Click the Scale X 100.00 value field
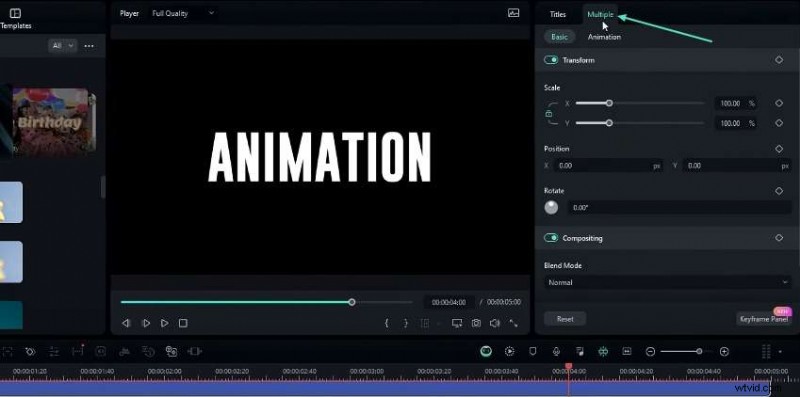This screenshot has width=800, height=397. point(735,103)
